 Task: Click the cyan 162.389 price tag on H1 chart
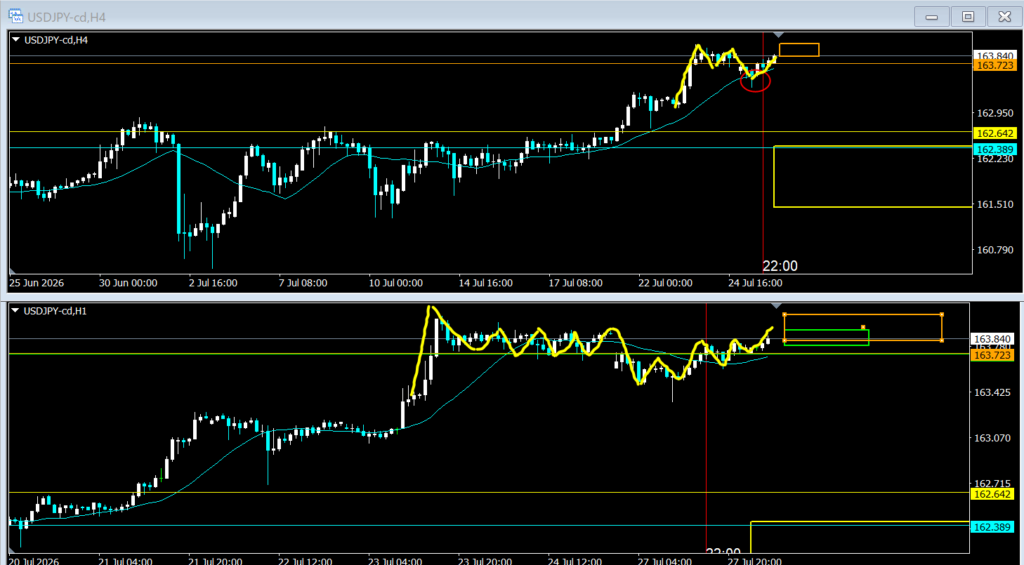993,527
